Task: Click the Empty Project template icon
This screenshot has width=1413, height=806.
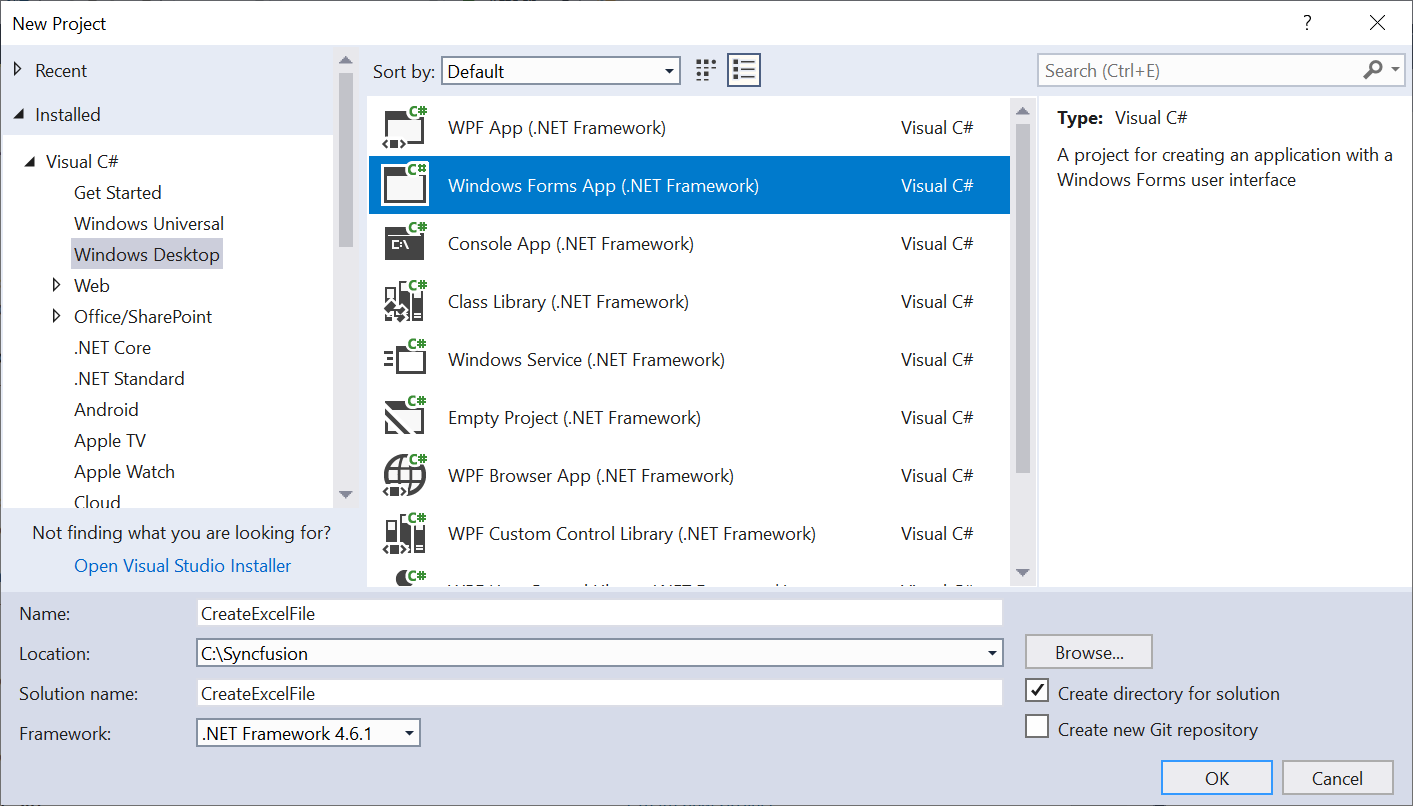Action: pyautogui.click(x=405, y=418)
